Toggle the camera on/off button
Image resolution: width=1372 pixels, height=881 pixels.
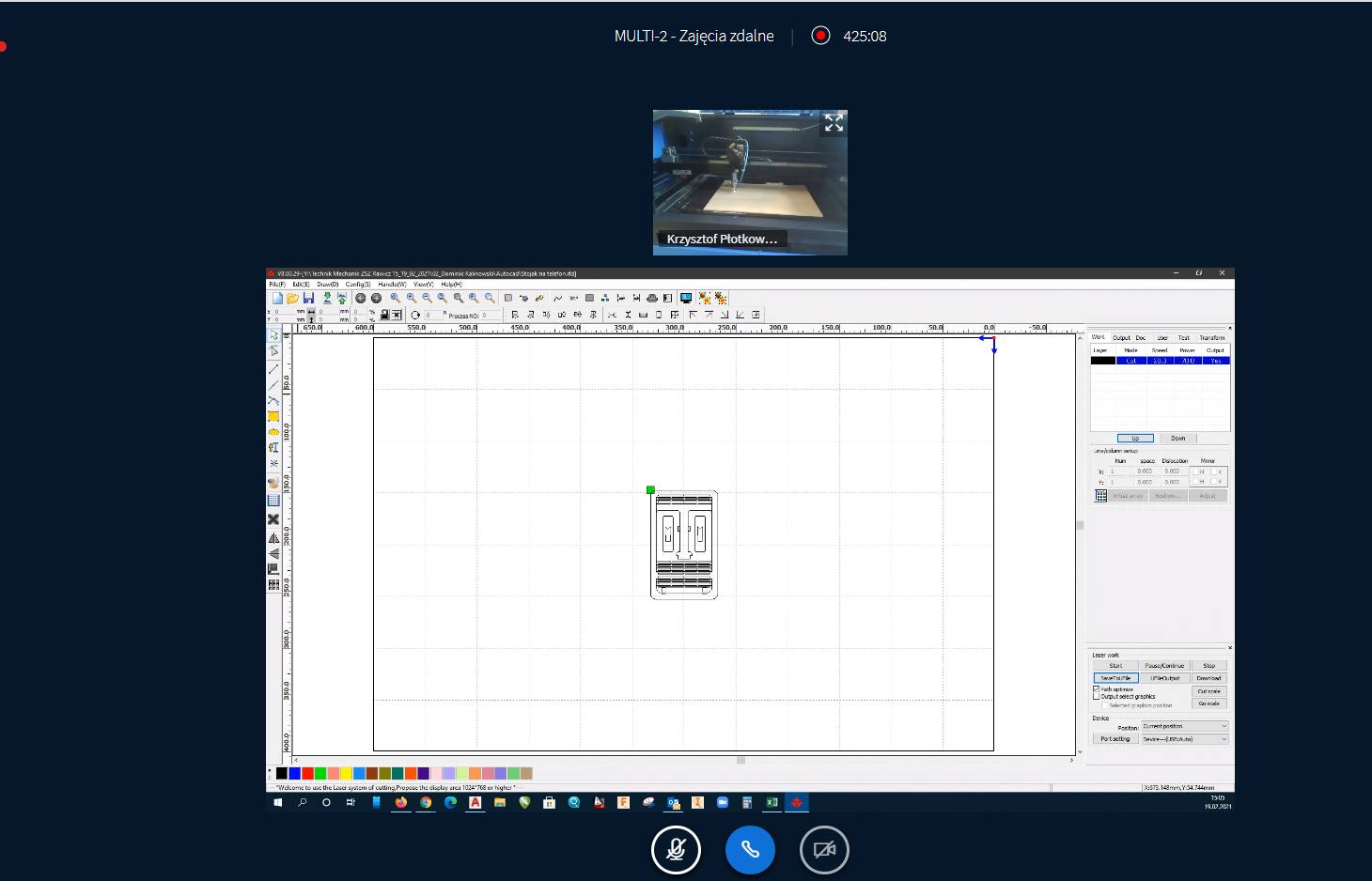tap(824, 850)
